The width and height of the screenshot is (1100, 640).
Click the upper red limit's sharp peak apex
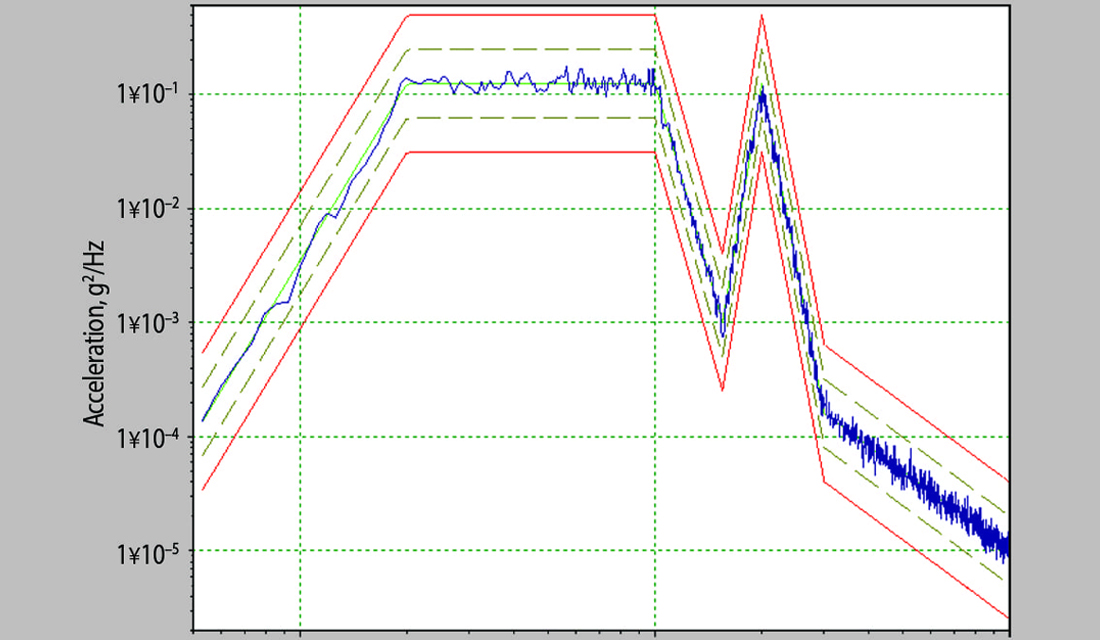pyautogui.click(x=762, y=15)
